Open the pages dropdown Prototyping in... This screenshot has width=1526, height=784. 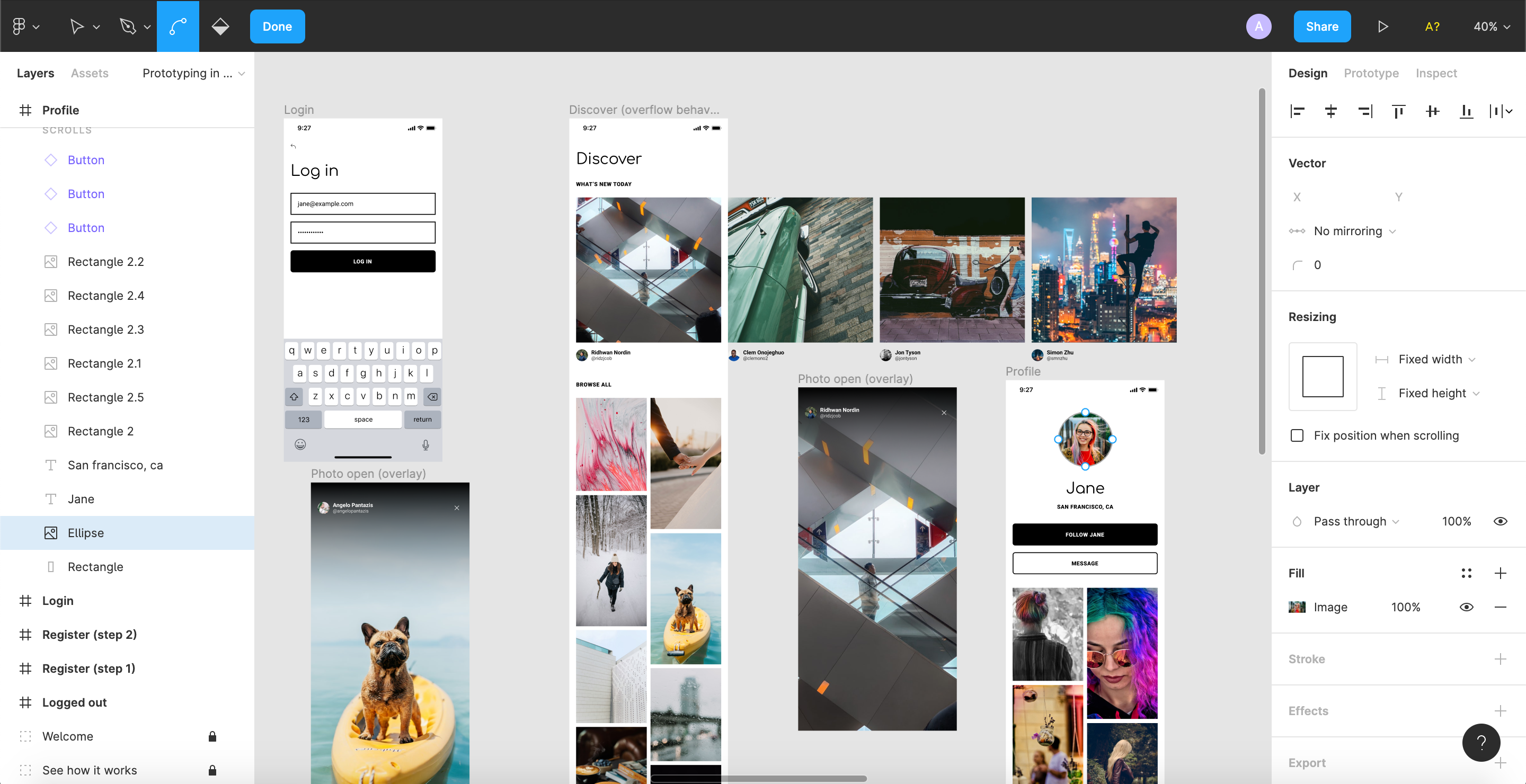click(194, 73)
